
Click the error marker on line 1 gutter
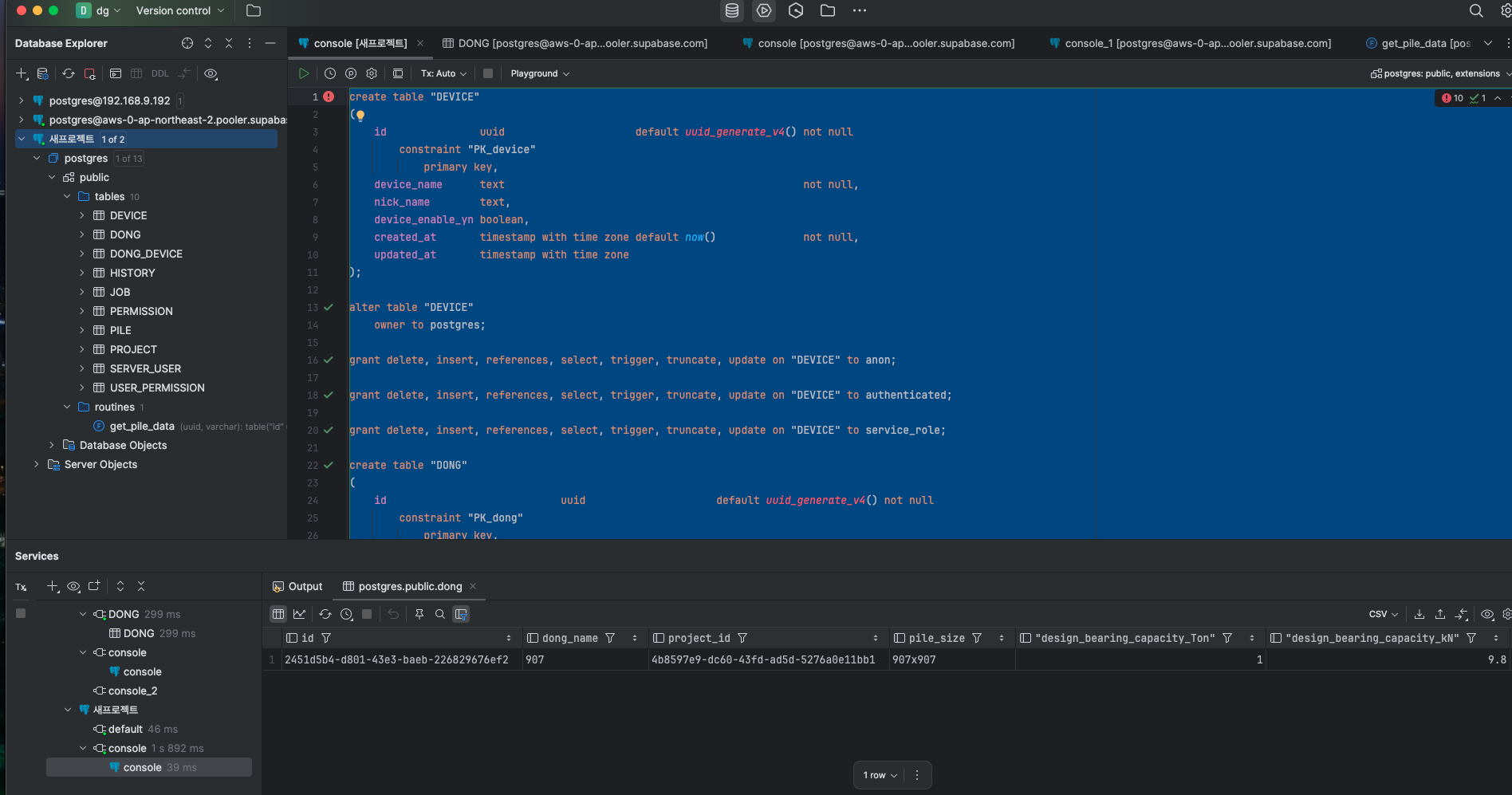point(329,96)
